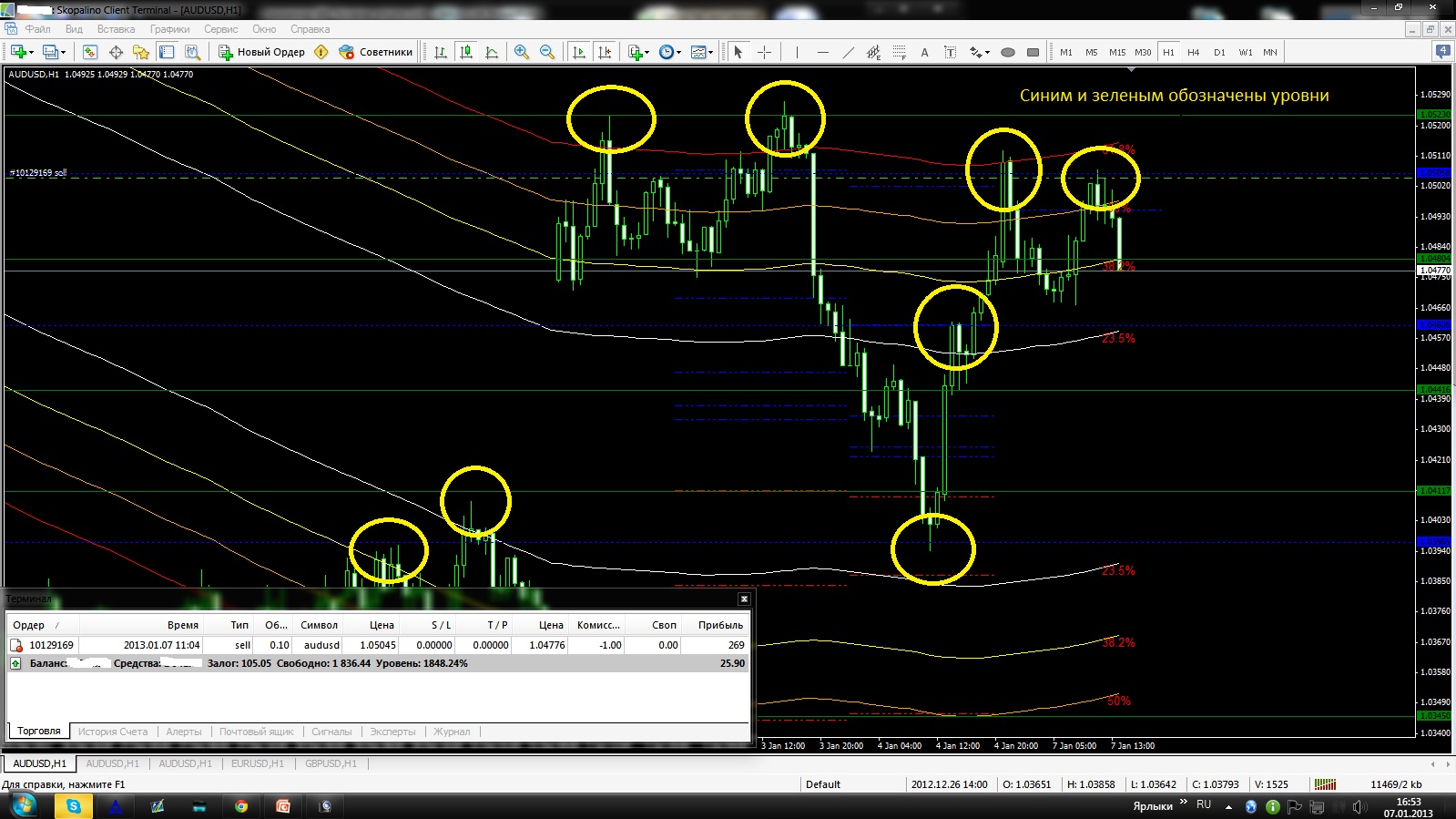Expand the profiles dropdown arrow
The width and height of the screenshot is (1456, 819).
pyautogui.click(x=63, y=53)
